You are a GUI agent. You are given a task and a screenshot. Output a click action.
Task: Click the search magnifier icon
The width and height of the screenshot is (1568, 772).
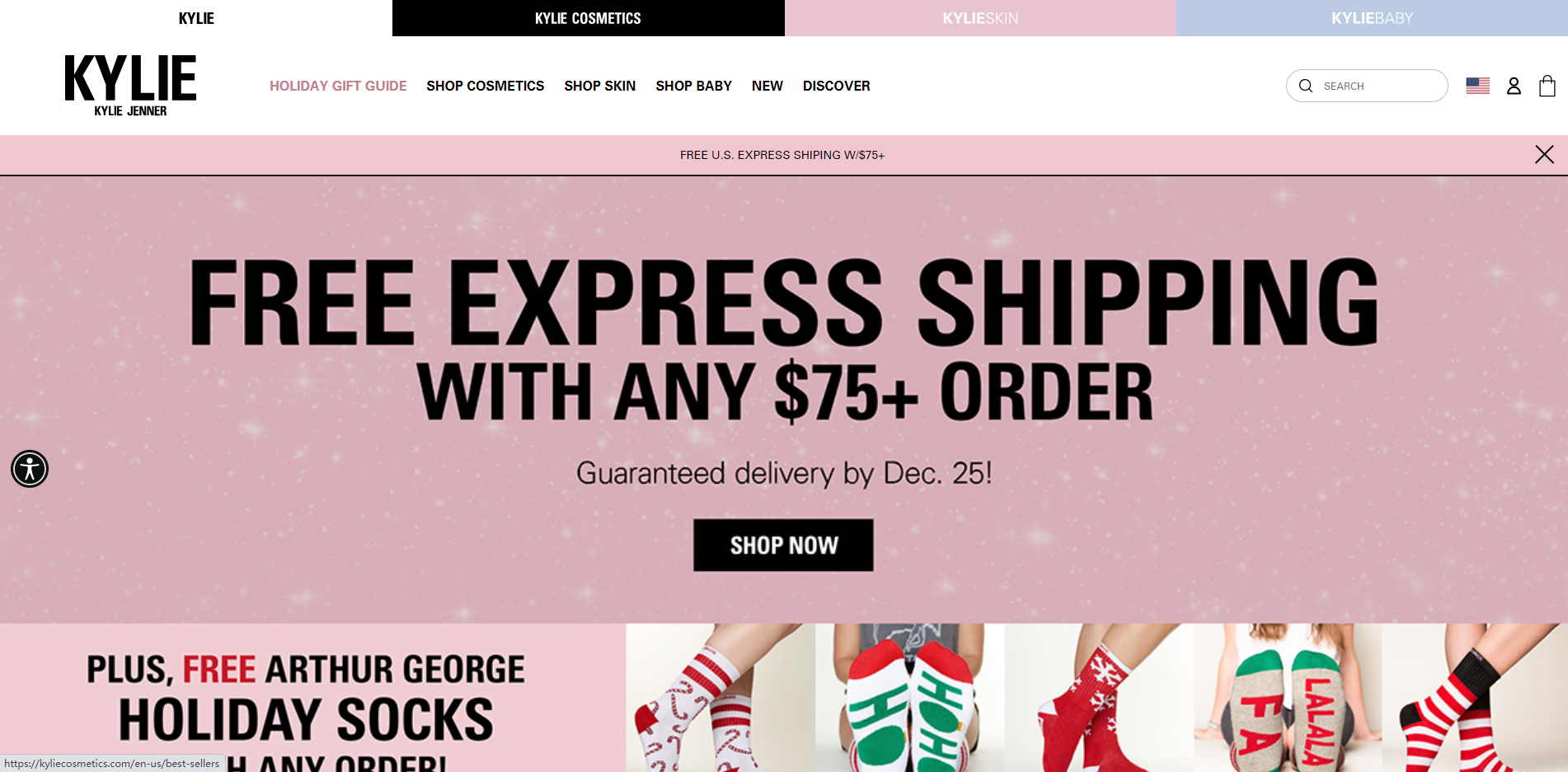click(1306, 86)
